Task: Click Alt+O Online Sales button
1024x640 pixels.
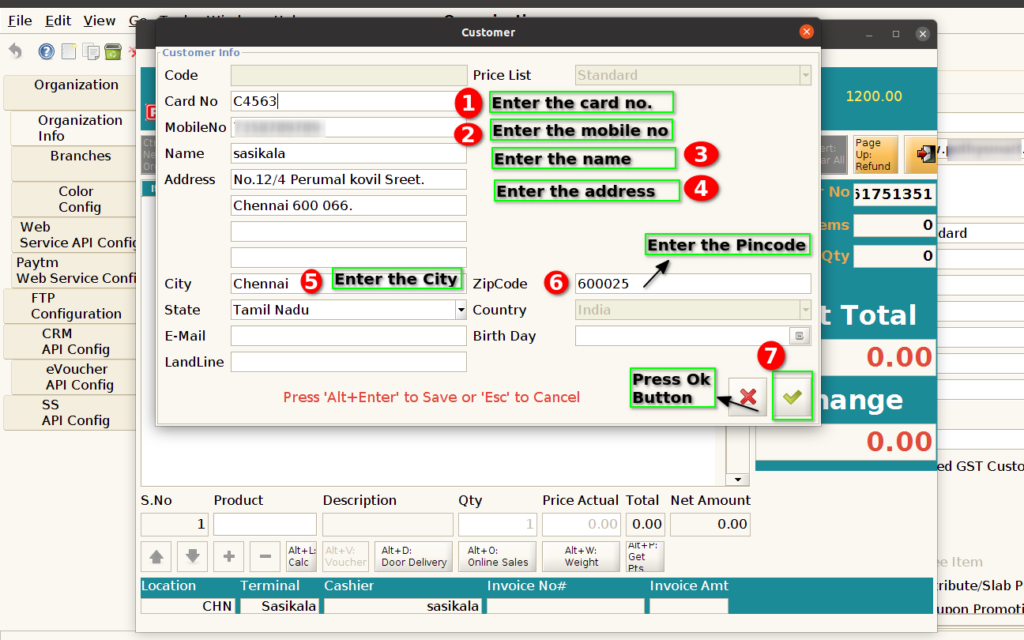Action: pos(497,556)
